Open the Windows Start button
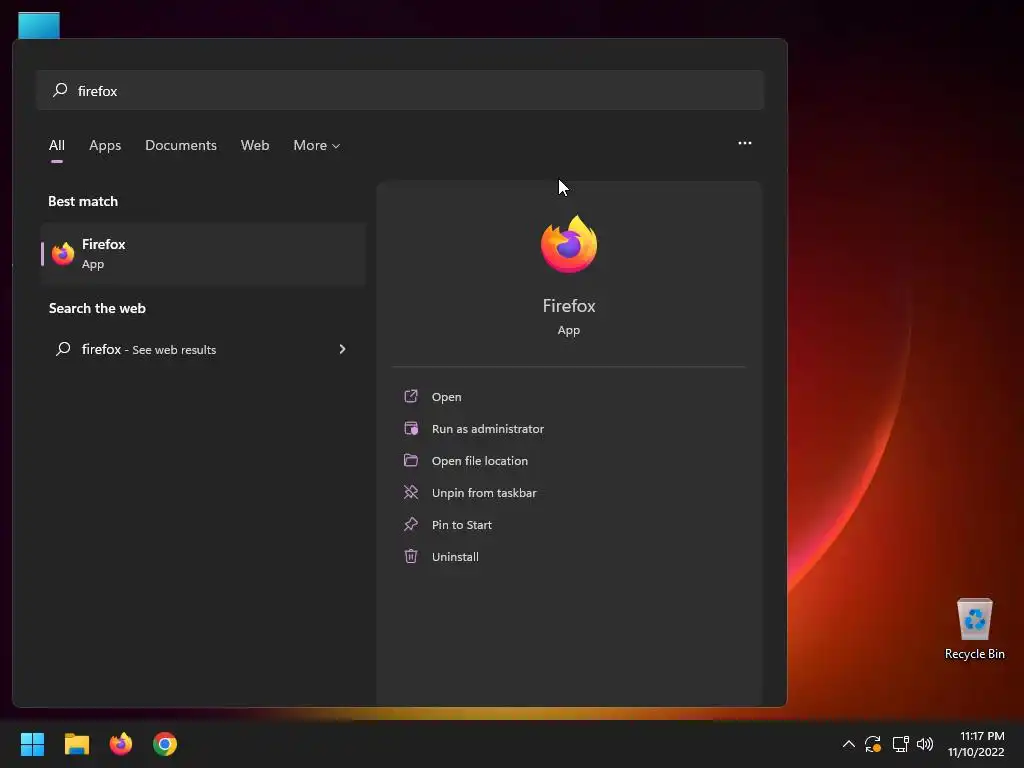This screenshot has height=768, width=1024. [x=32, y=744]
